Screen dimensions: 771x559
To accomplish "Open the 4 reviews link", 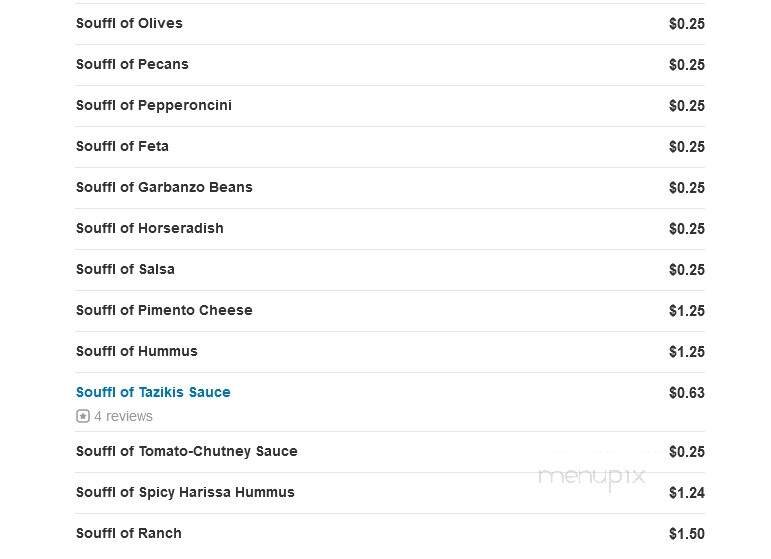I will click(x=123, y=416).
